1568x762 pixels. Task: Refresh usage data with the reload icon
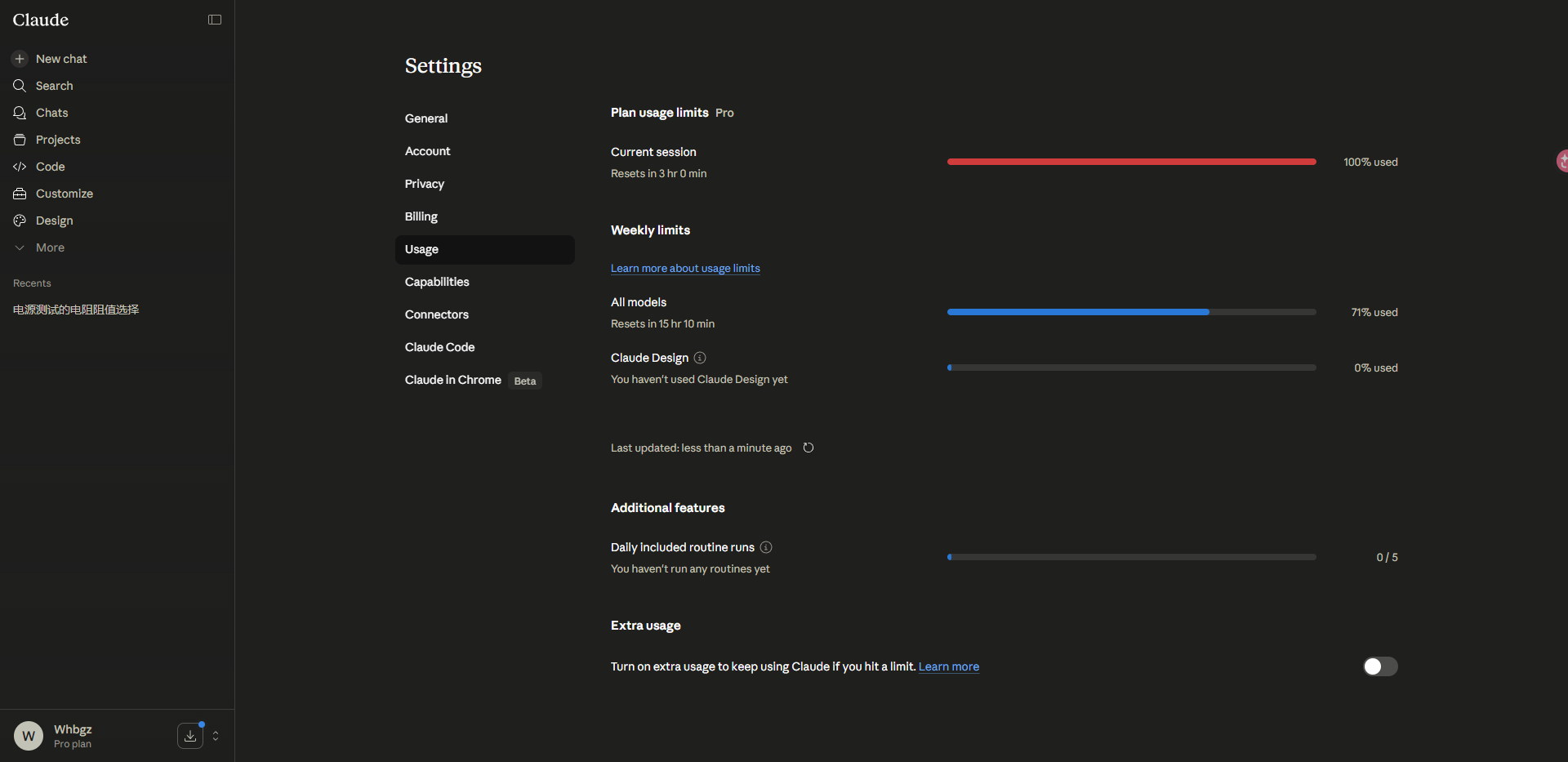pos(808,448)
